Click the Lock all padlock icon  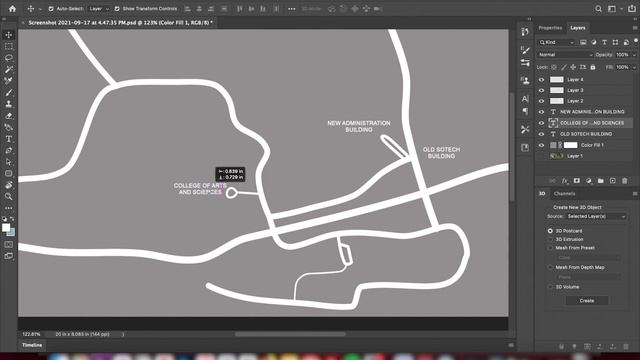593,67
